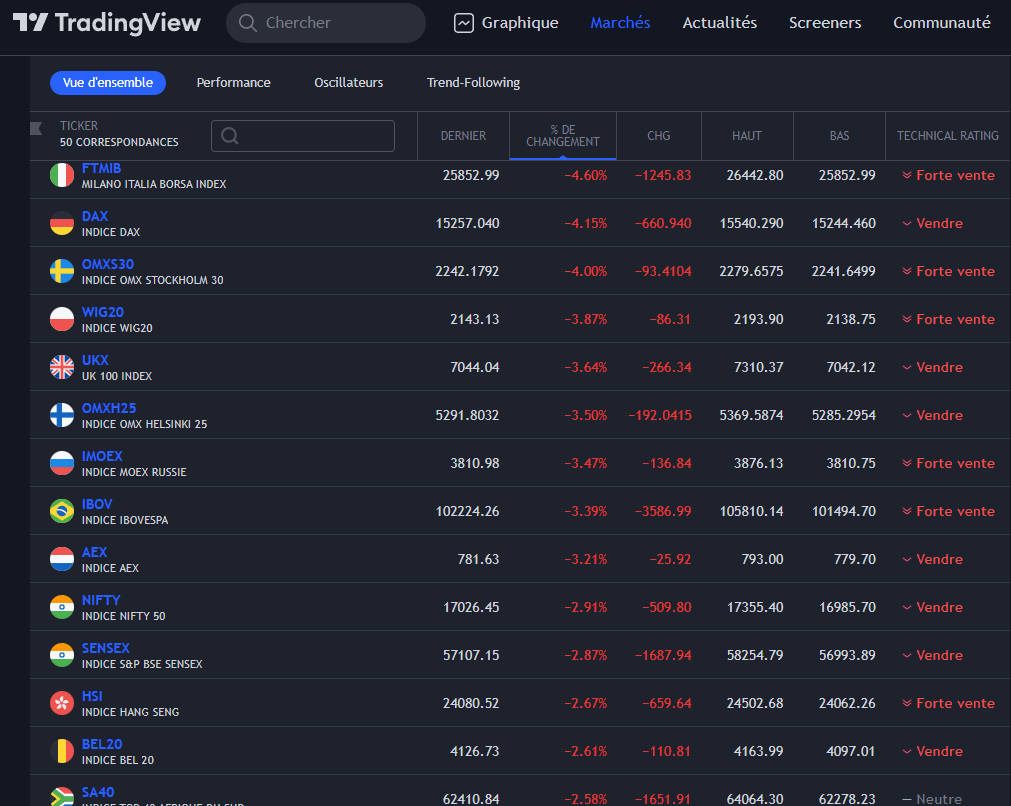Open the IMOEX ticker link
1011x806 pixels.
coord(102,457)
